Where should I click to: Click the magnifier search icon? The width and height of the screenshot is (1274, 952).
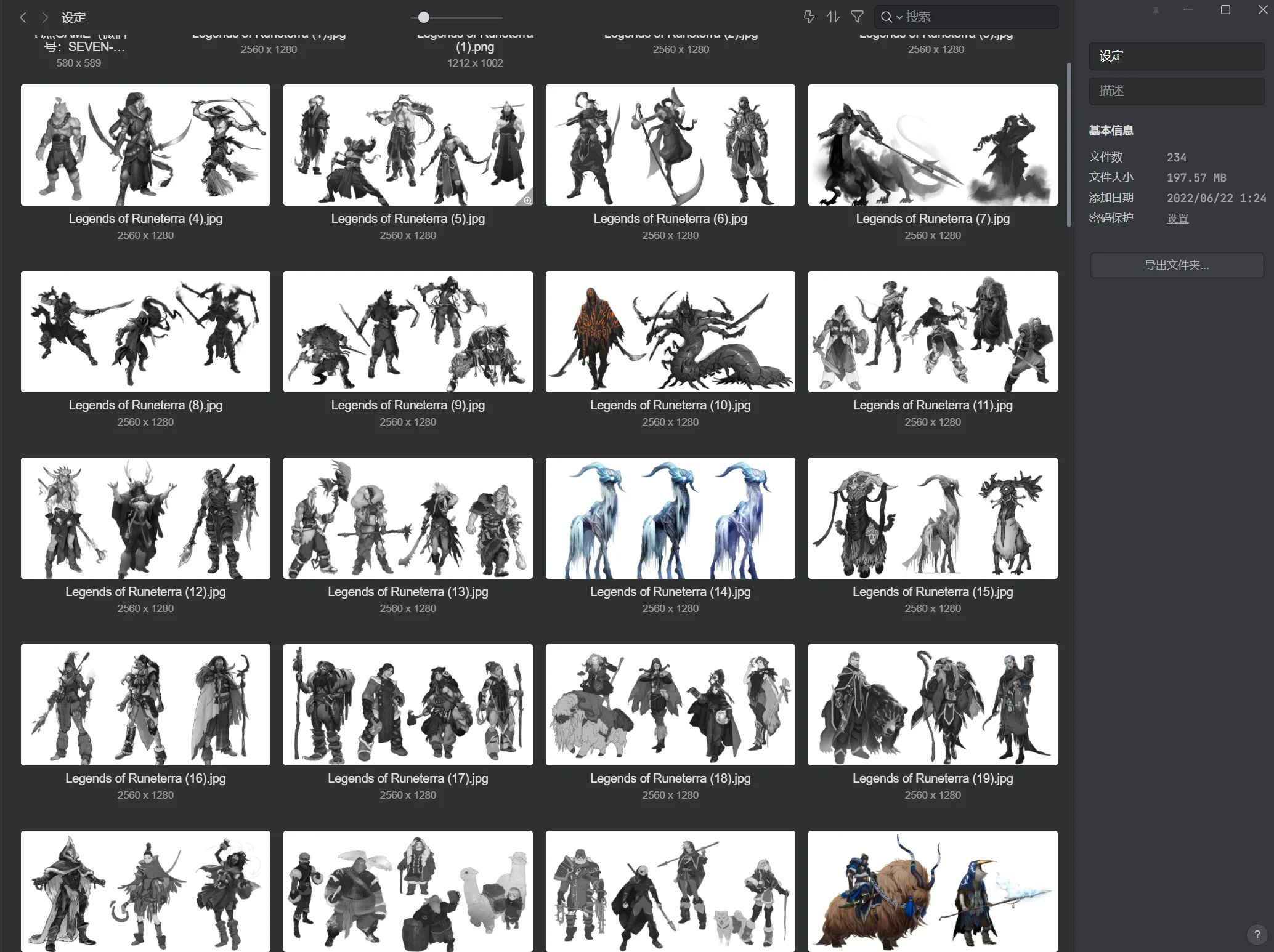(x=887, y=17)
